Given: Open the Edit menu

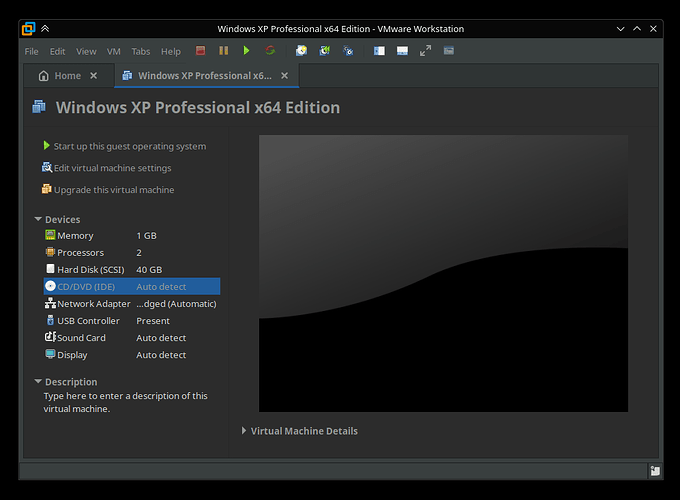Looking at the screenshot, I should point(57,52).
